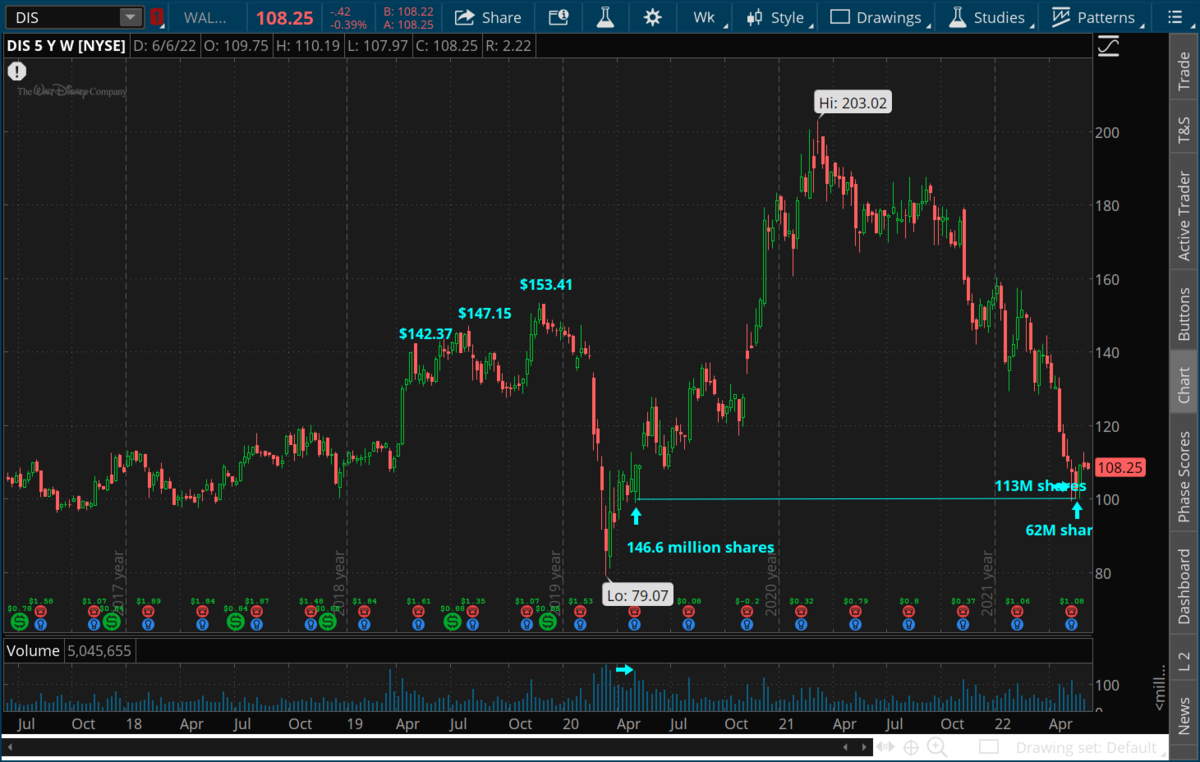Select the 146.6 million shares annotation
Image resolution: width=1200 pixels, height=762 pixels.
pyautogui.click(x=700, y=547)
